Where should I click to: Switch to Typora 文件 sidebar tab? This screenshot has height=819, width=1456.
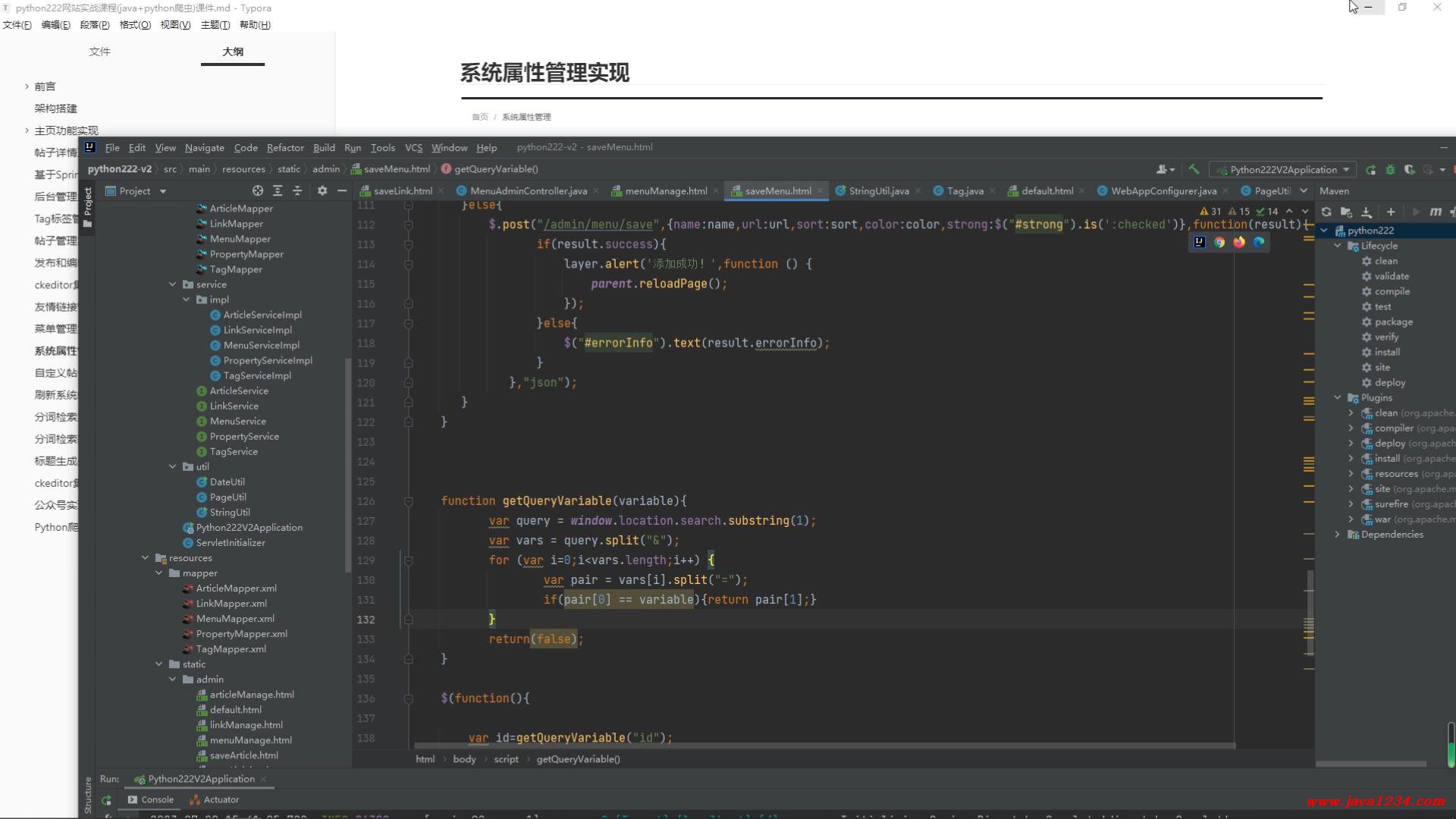pyautogui.click(x=99, y=52)
